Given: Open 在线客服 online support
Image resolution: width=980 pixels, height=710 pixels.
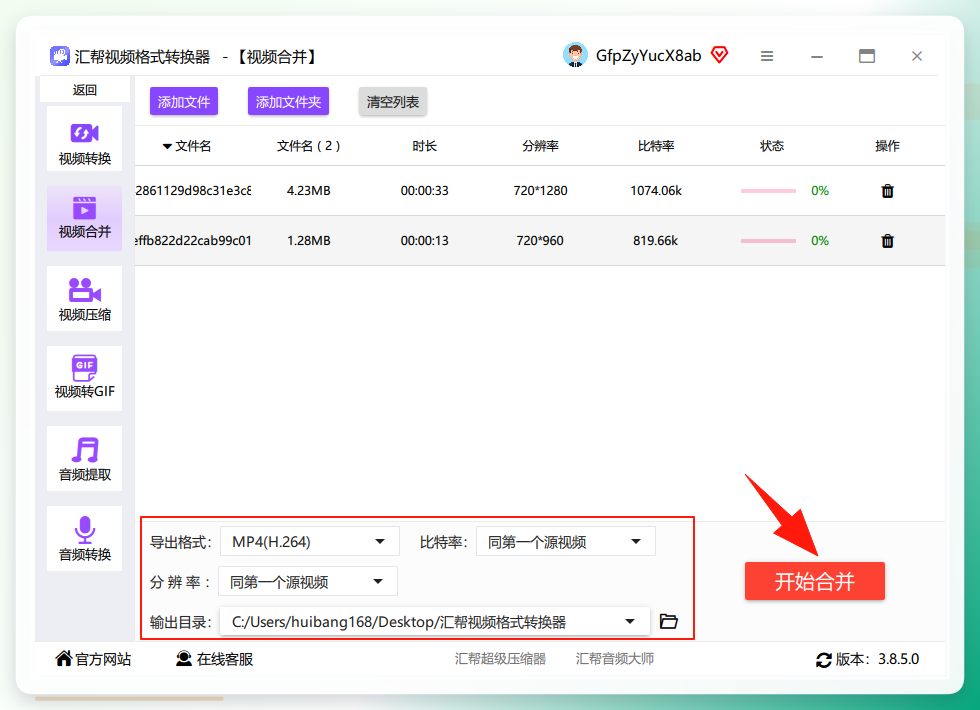Looking at the screenshot, I should [214, 659].
